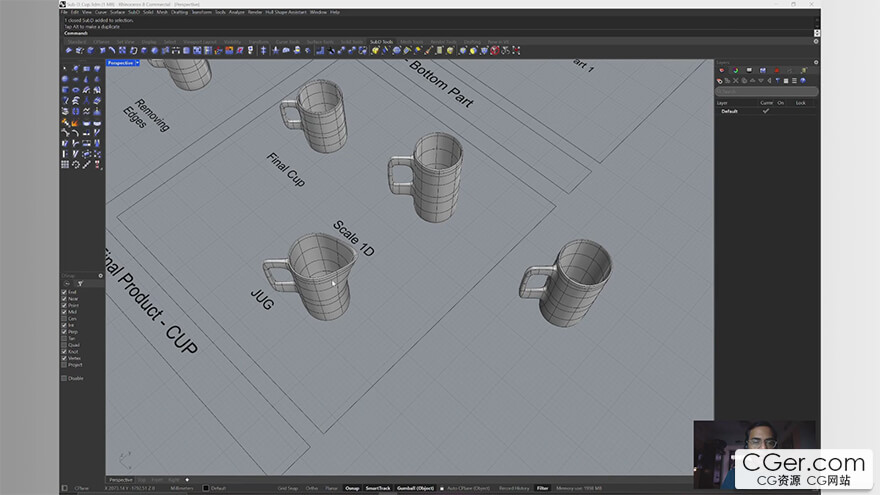Open the SubD menu
880x495 pixels.
132,12
